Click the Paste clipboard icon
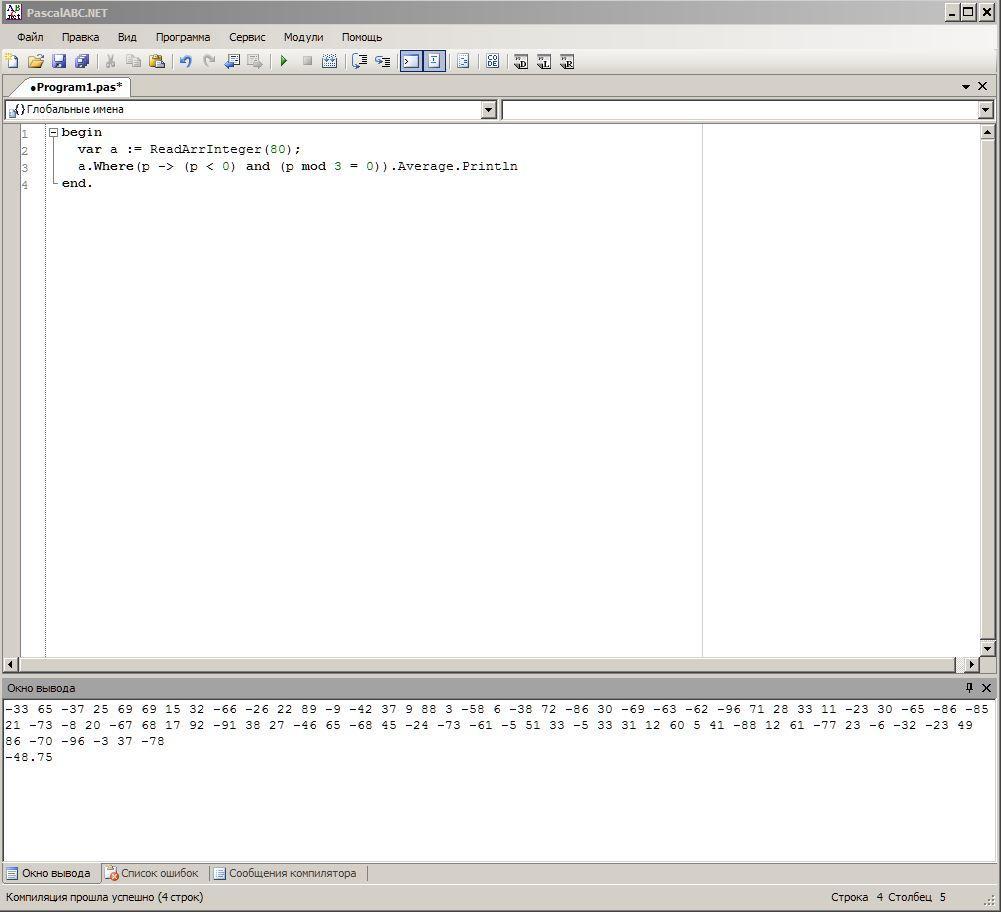1001x912 pixels. click(x=157, y=62)
